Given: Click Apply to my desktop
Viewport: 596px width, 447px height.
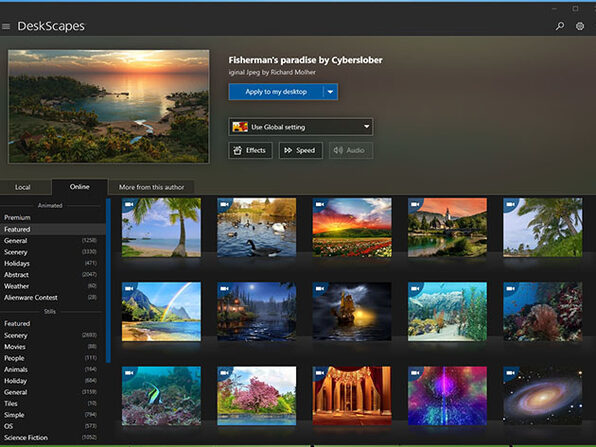Looking at the screenshot, I should coord(276,92).
